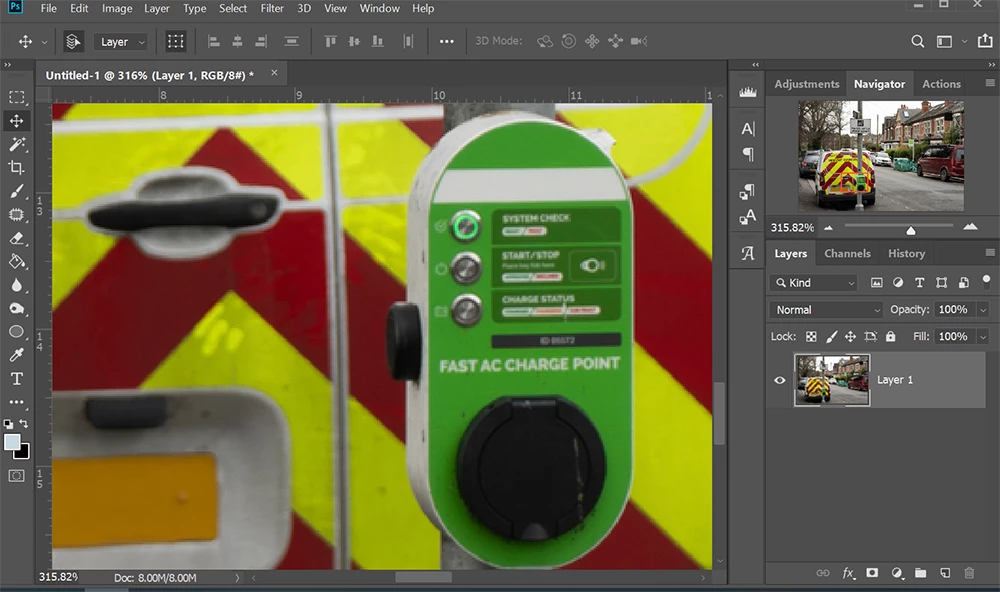1000x592 pixels.
Task: Delete layer using the trash icon
Action: [x=968, y=573]
